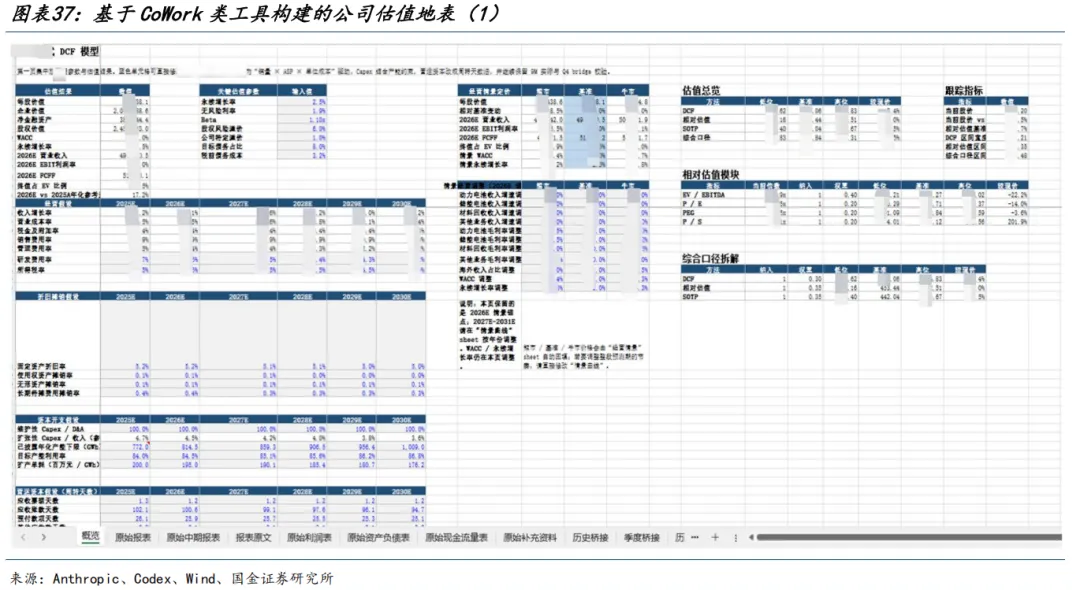Select the 关键估值参数 table header
The width and height of the screenshot is (1080, 590).
pyautogui.click(x=238, y=91)
